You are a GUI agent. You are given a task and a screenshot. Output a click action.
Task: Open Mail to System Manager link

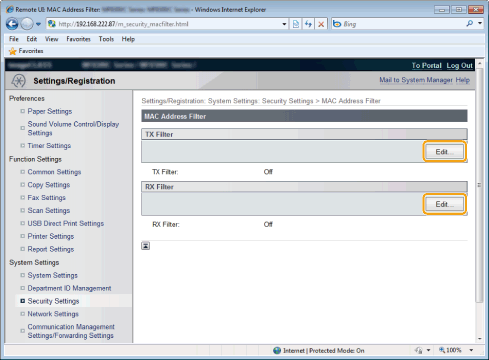(416, 80)
